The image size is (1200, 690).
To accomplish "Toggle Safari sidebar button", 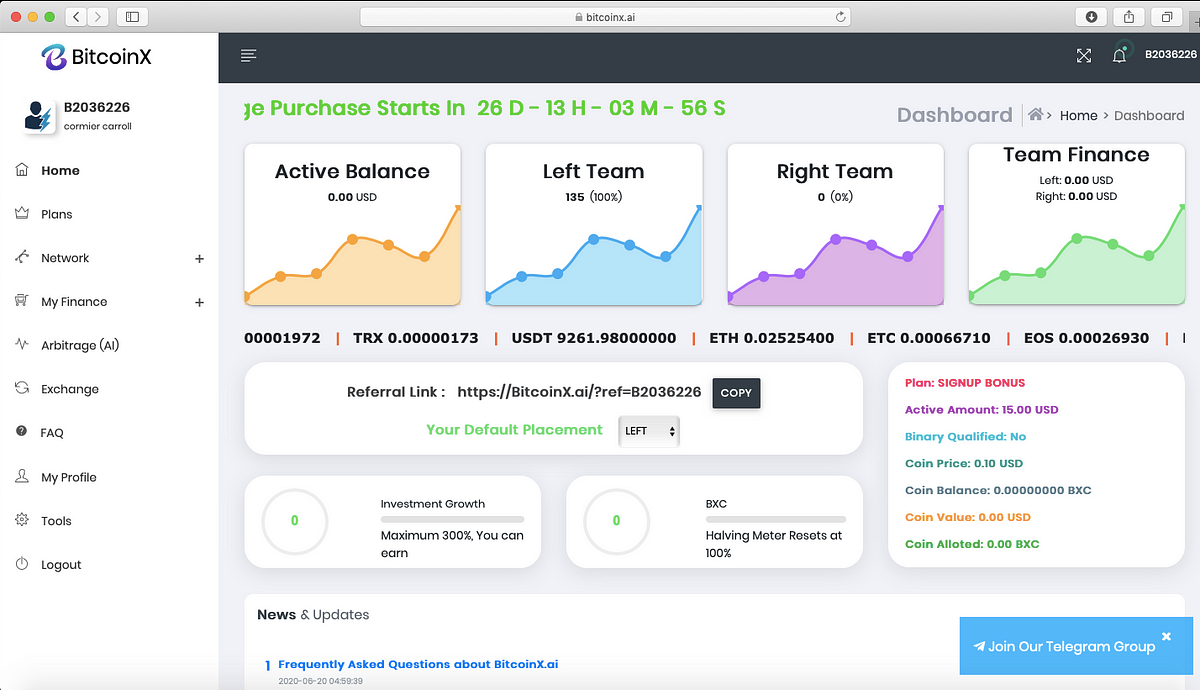I will click(x=132, y=16).
